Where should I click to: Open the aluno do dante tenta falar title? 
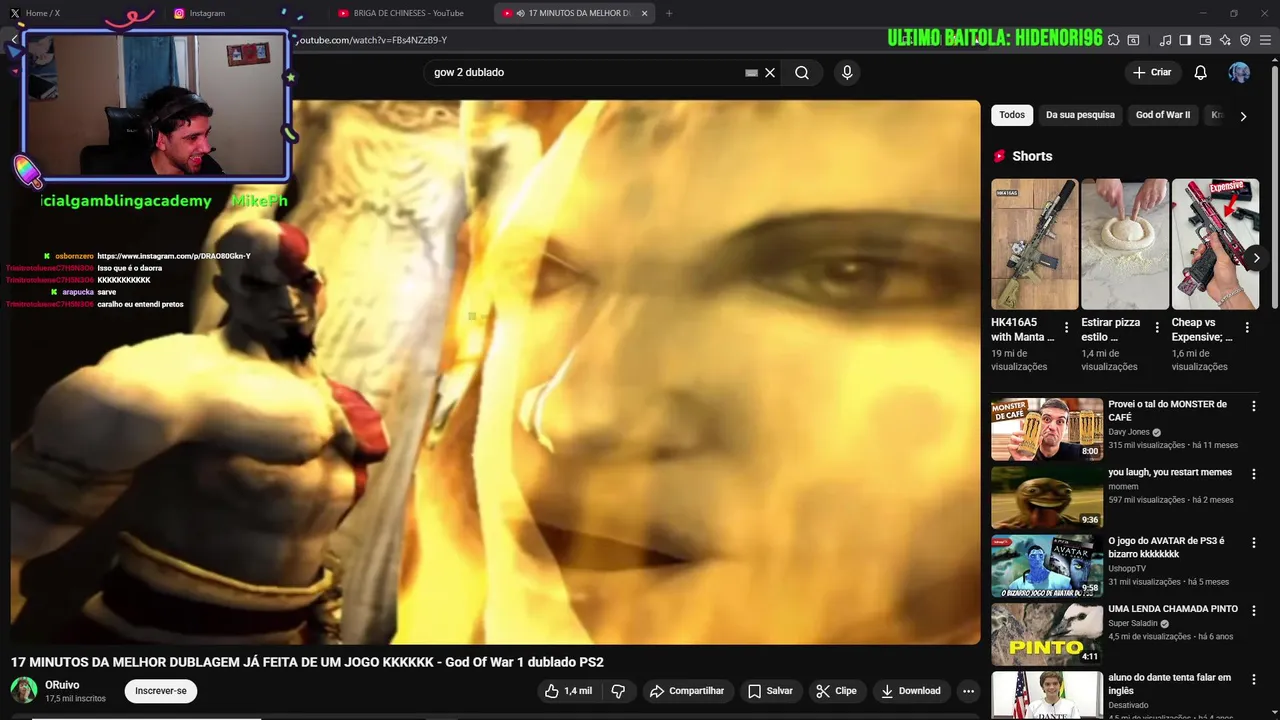click(x=1169, y=684)
